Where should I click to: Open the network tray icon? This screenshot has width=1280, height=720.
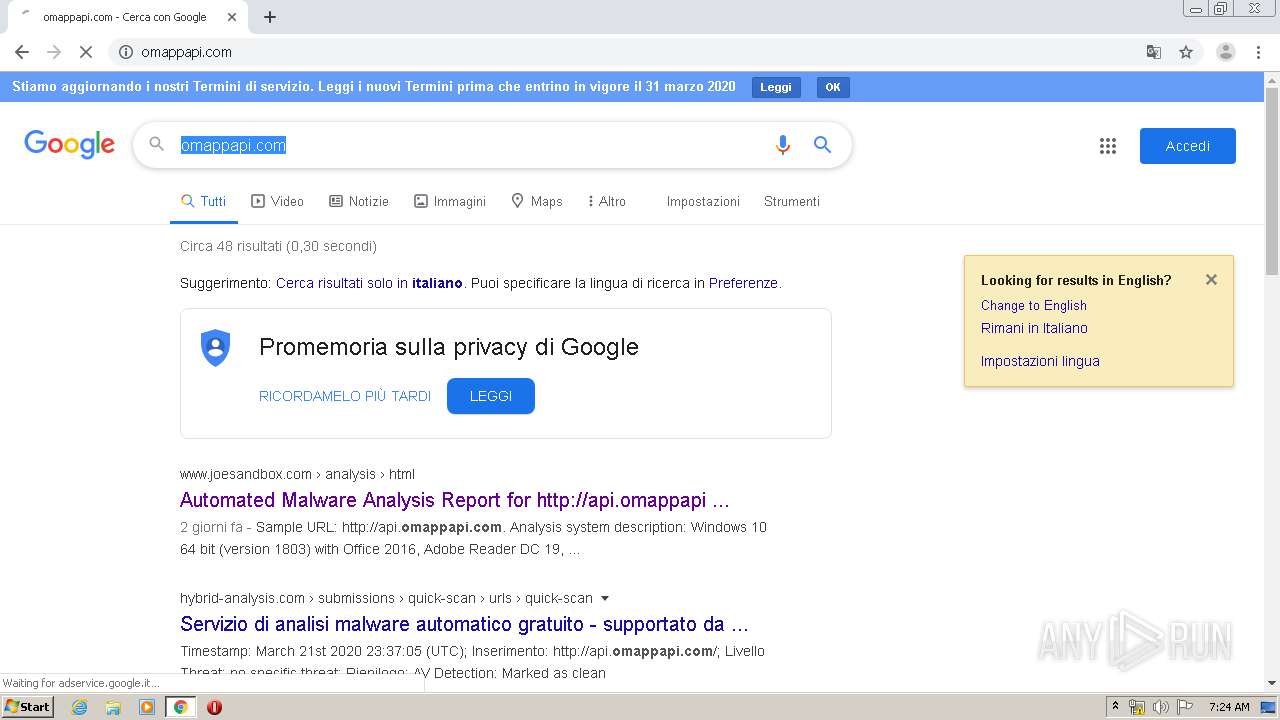pyautogui.click(x=1137, y=707)
